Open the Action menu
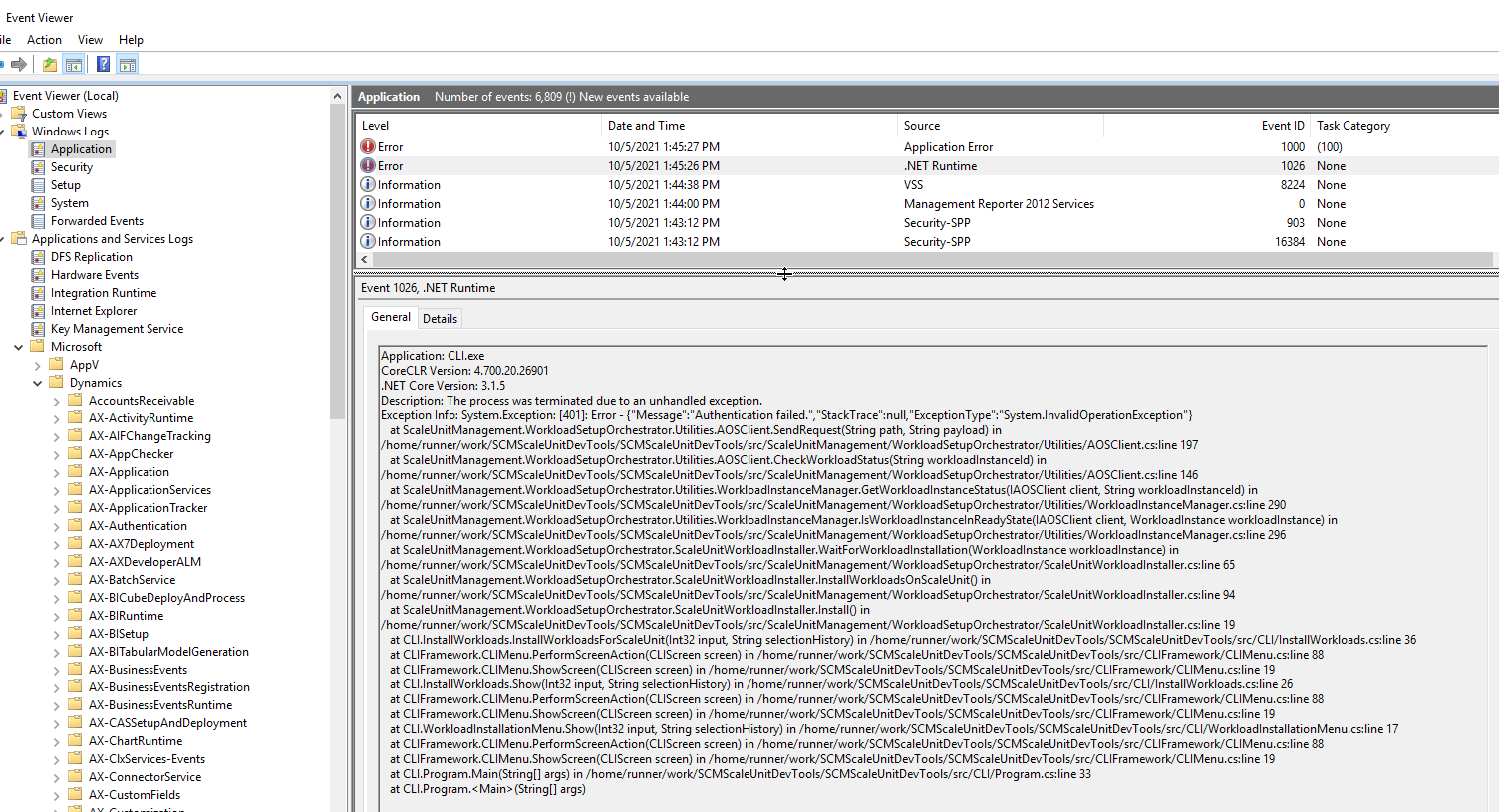Screen dimensions: 1499x812 click(x=44, y=39)
